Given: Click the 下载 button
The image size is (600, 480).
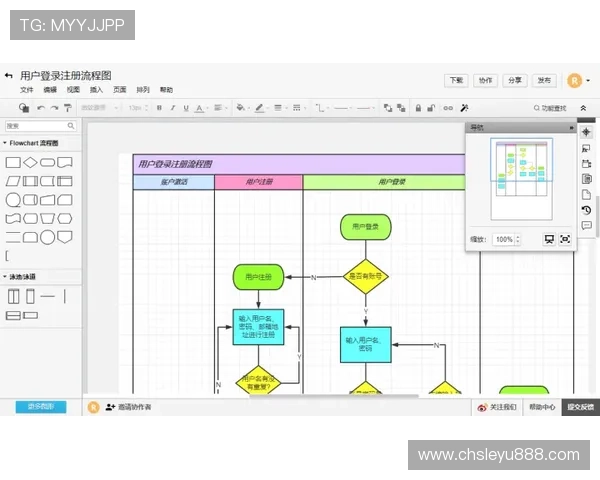Looking at the screenshot, I should click(456, 80).
